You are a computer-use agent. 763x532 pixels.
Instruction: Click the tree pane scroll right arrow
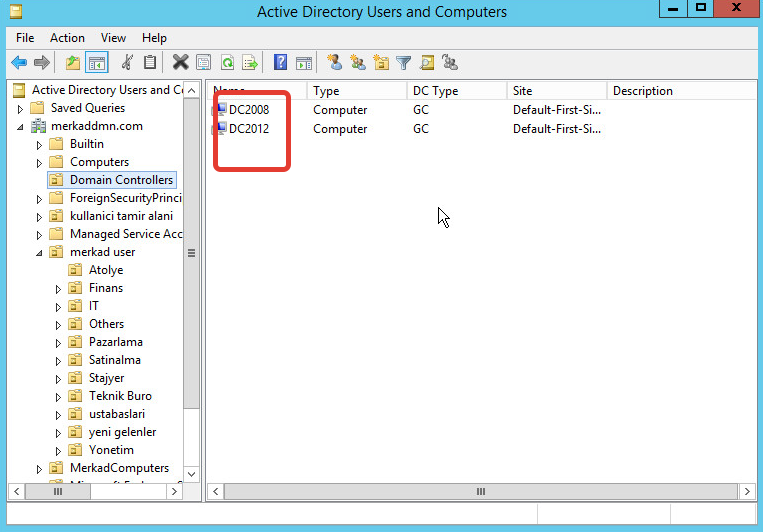tap(174, 492)
